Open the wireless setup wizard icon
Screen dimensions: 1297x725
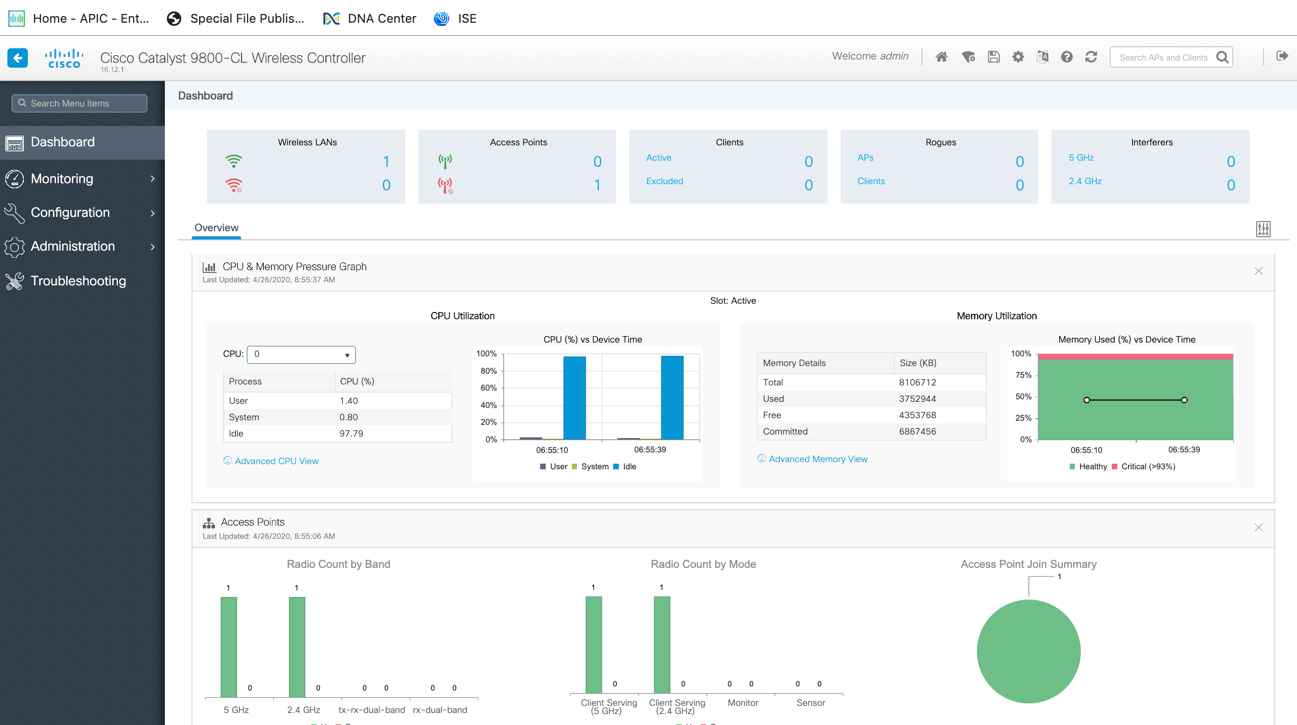tap(968, 57)
